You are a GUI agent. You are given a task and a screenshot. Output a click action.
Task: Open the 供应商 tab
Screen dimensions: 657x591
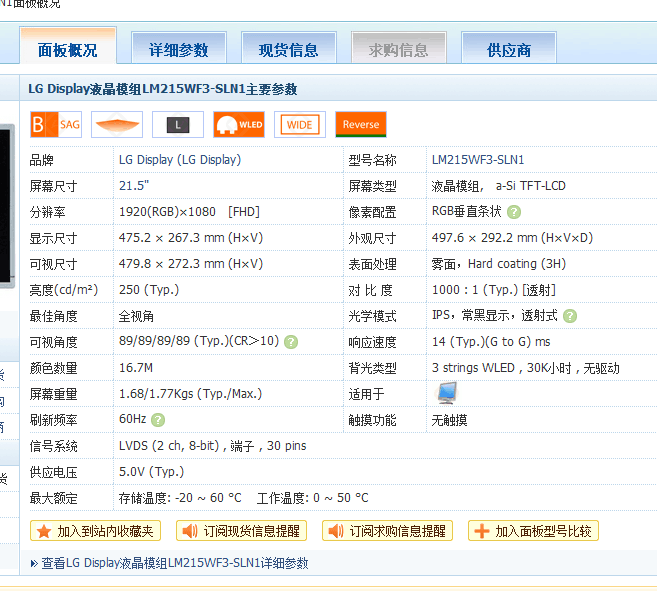click(509, 48)
